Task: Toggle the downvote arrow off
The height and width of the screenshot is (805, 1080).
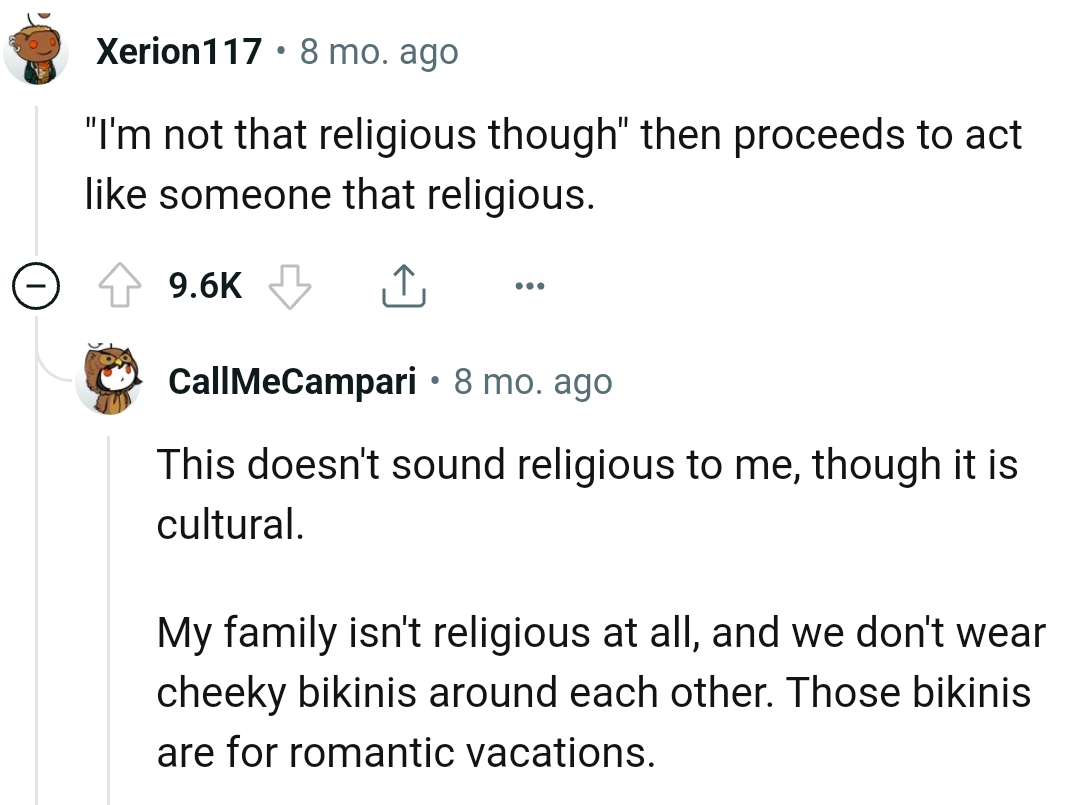Action: pyautogui.click(x=288, y=287)
